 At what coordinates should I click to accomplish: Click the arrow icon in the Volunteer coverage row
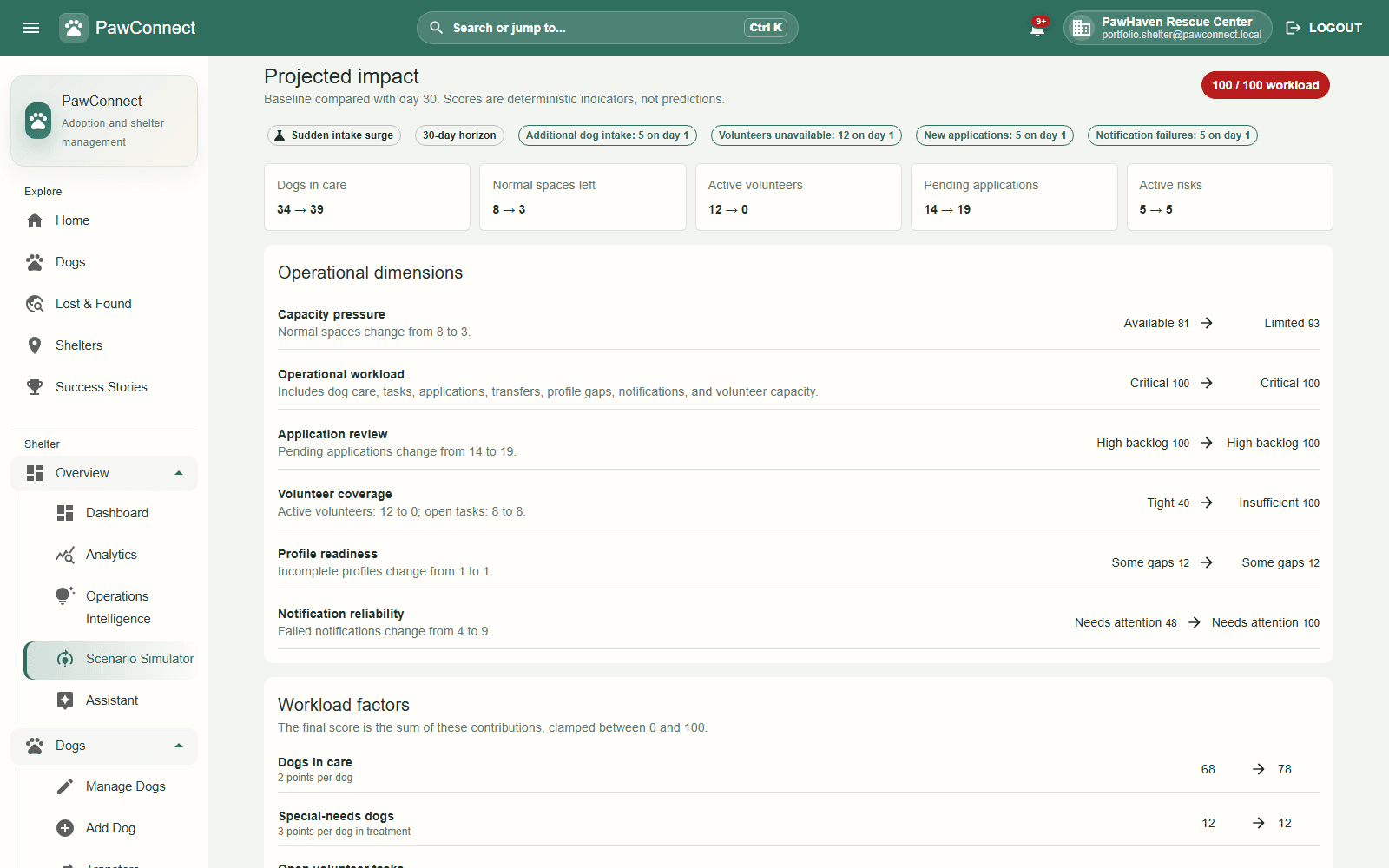[1207, 503]
